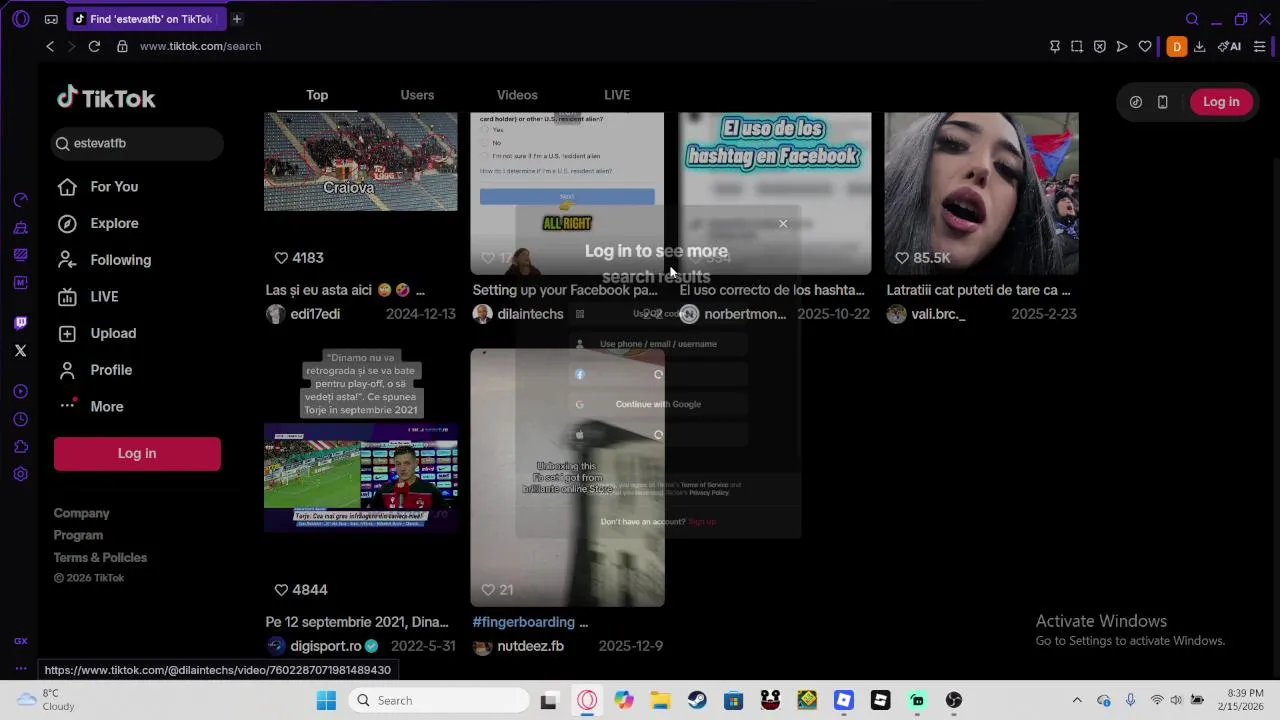The width and height of the screenshot is (1280, 720).
Task: Click the pin icon in the address bar
Action: (1054, 46)
